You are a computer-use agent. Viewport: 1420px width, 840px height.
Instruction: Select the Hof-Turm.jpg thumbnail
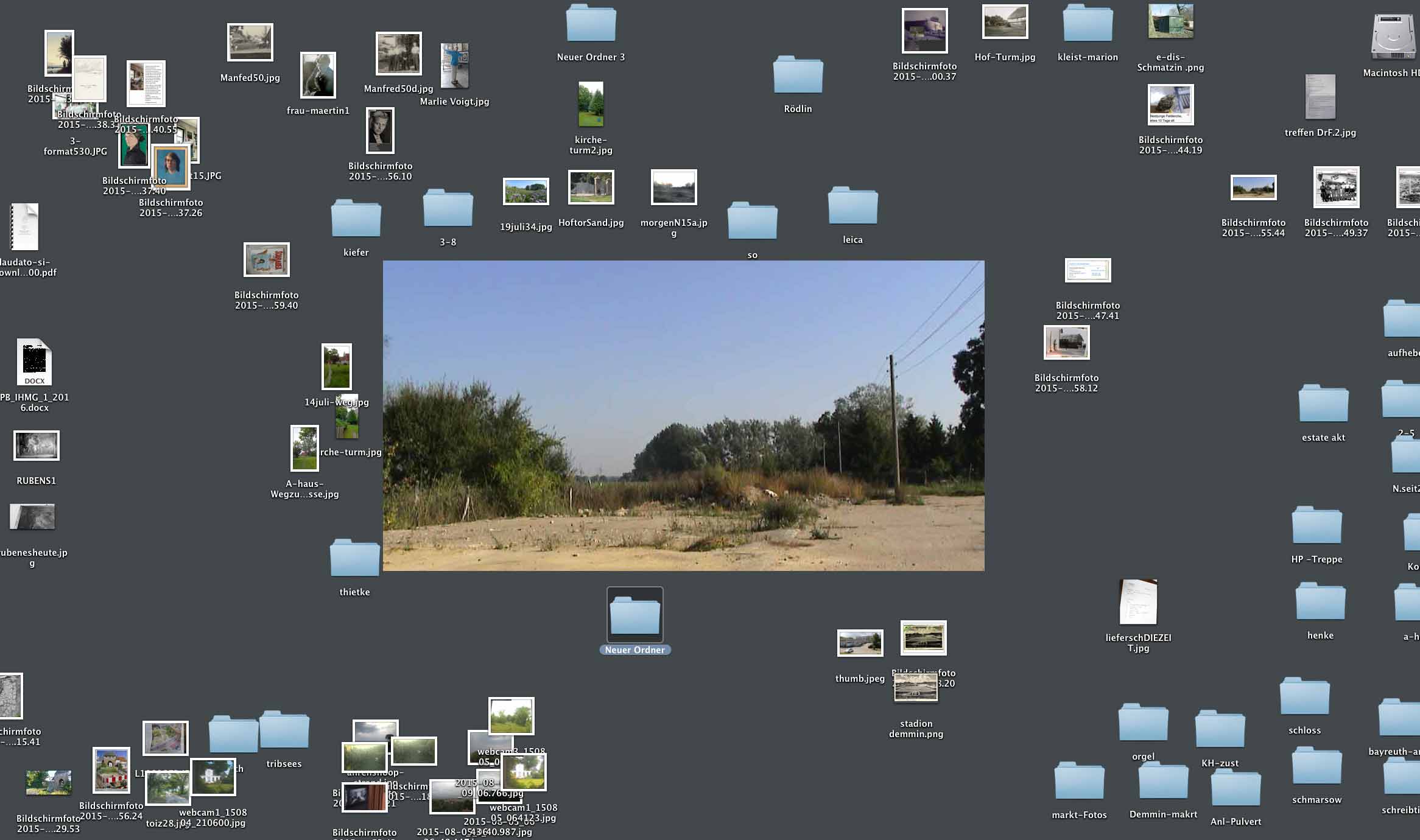tap(1005, 22)
